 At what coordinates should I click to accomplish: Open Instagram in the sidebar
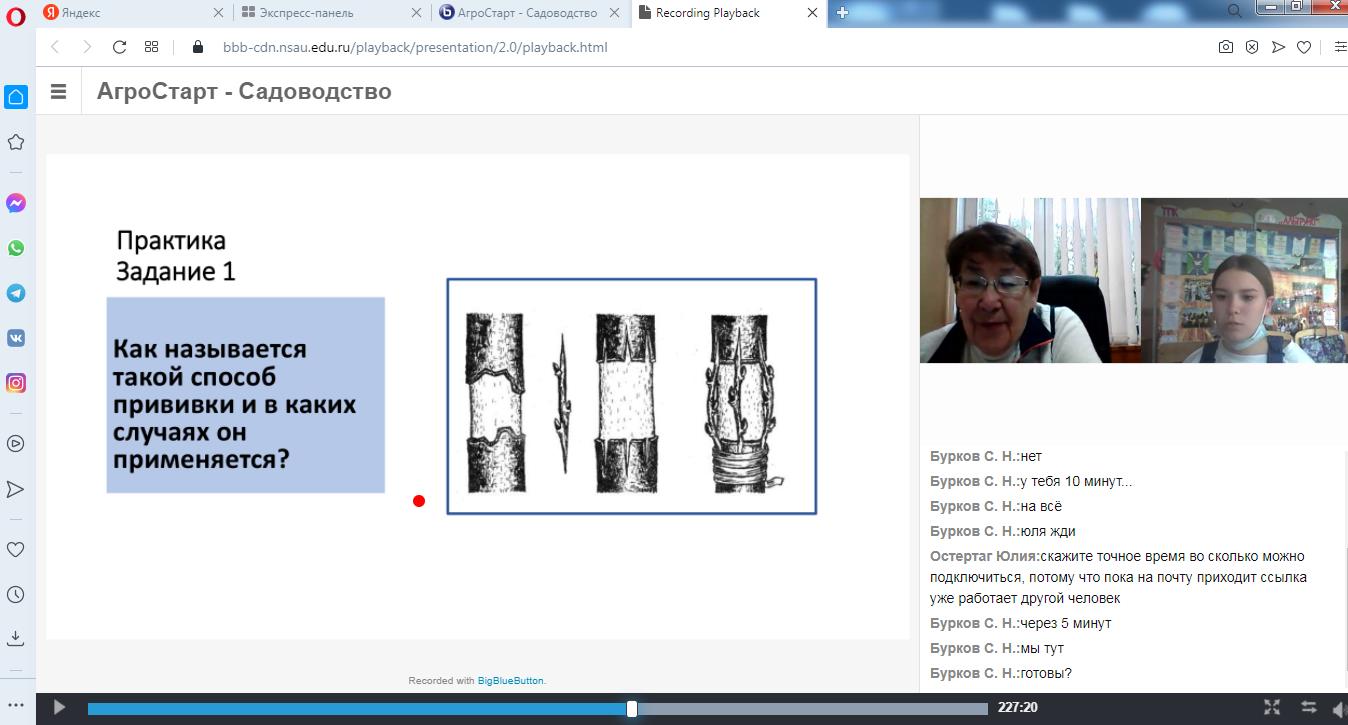(x=16, y=383)
